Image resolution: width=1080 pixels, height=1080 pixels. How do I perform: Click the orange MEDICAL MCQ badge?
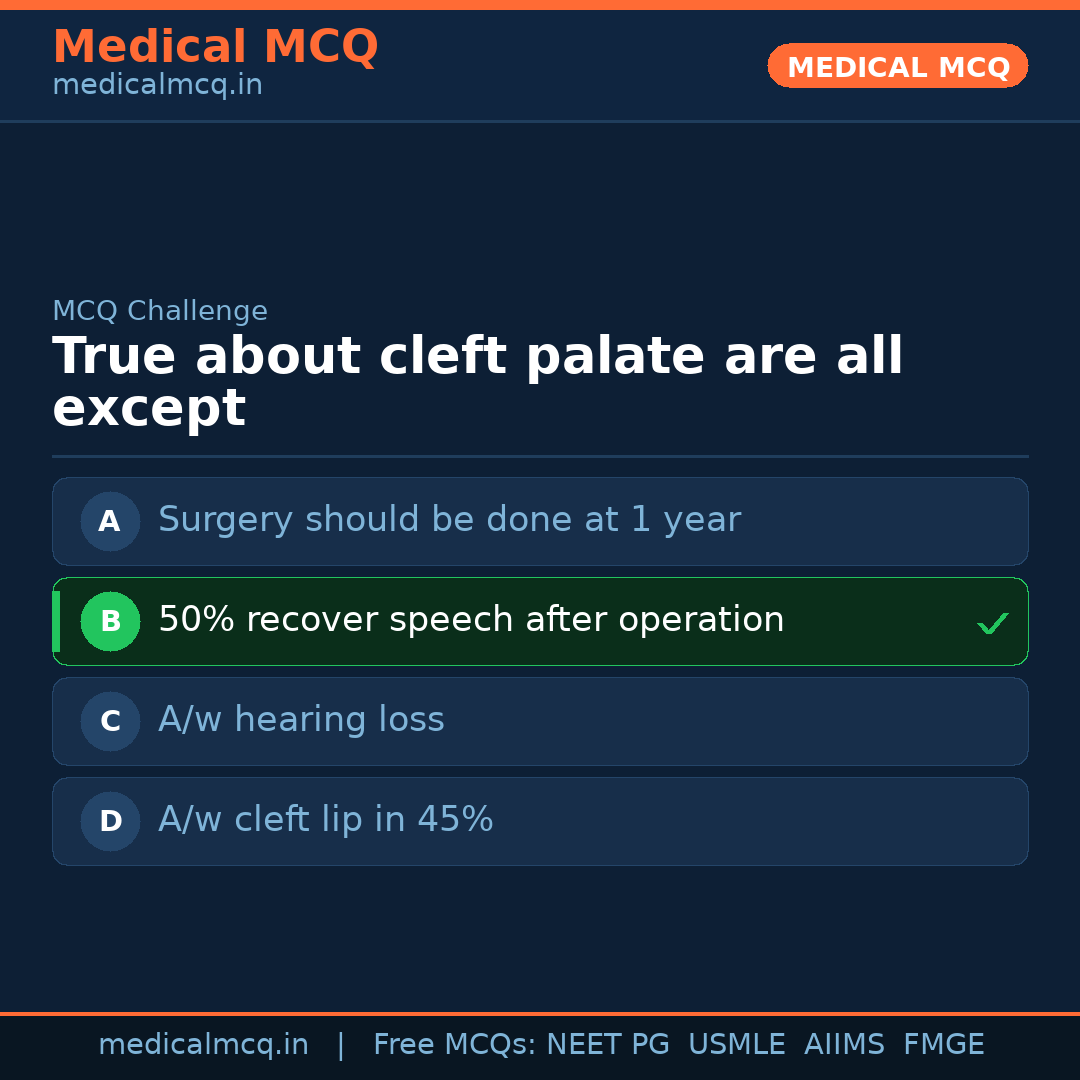[897, 67]
